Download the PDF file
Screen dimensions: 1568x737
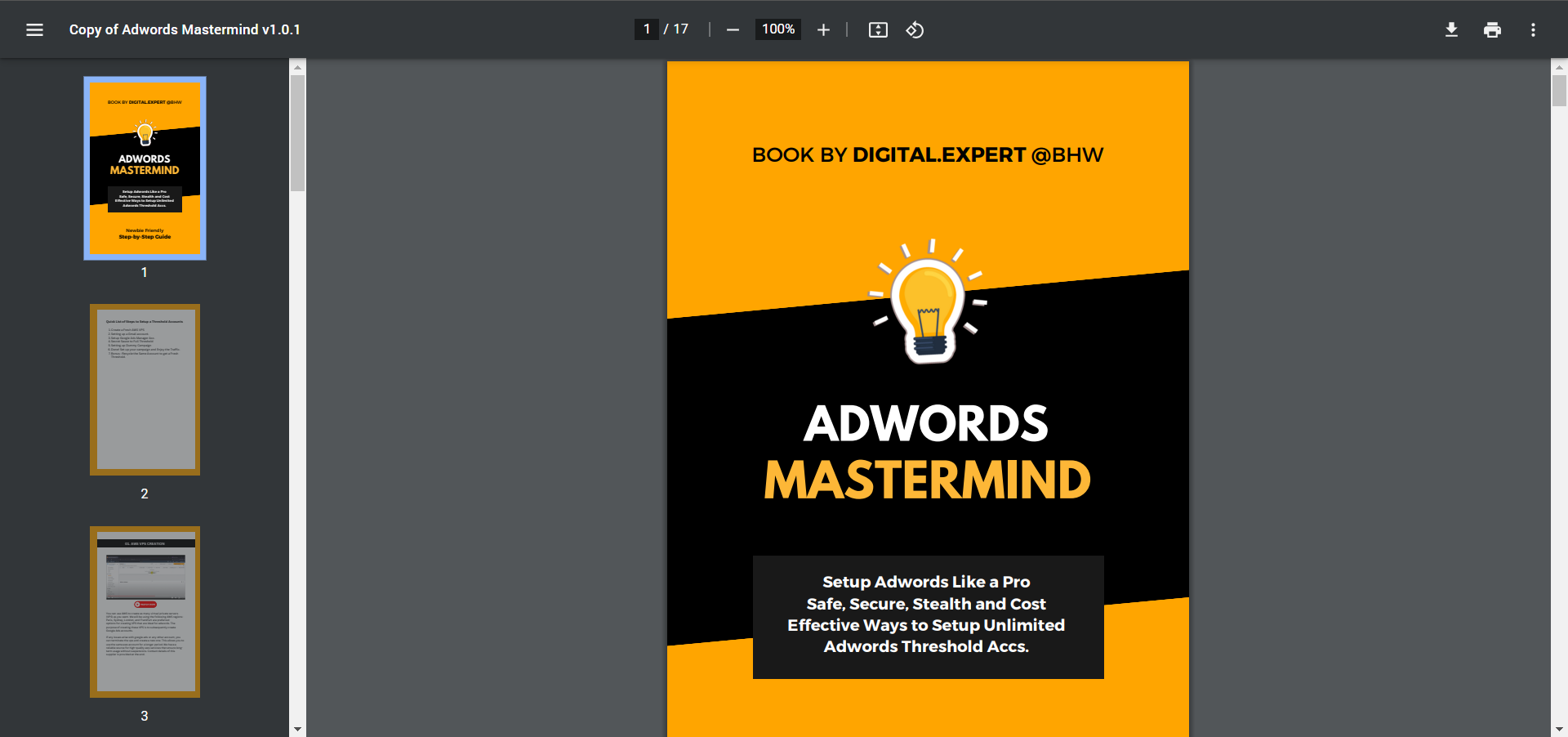[x=1451, y=29]
